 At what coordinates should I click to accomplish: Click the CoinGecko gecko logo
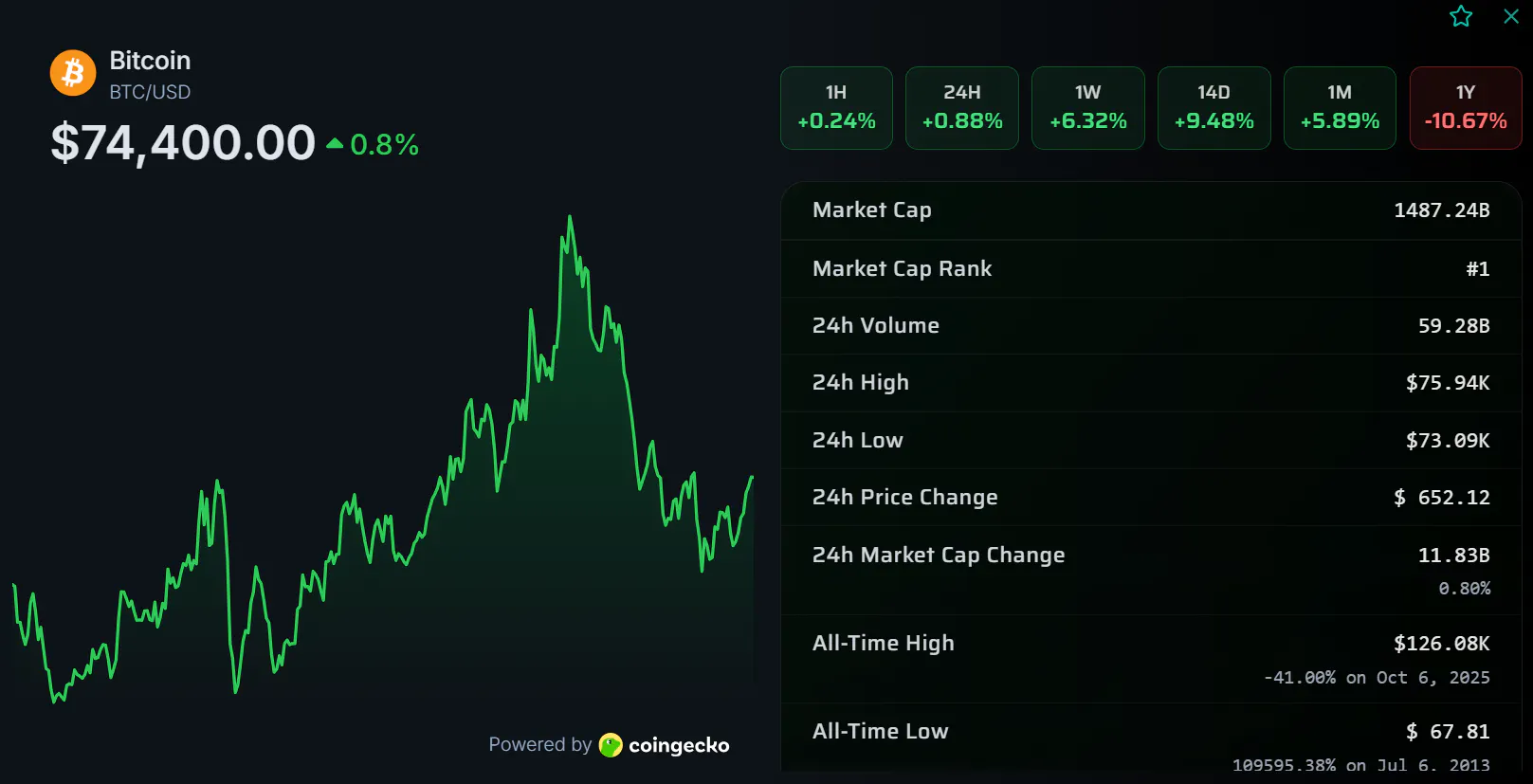(x=611, y=745)
